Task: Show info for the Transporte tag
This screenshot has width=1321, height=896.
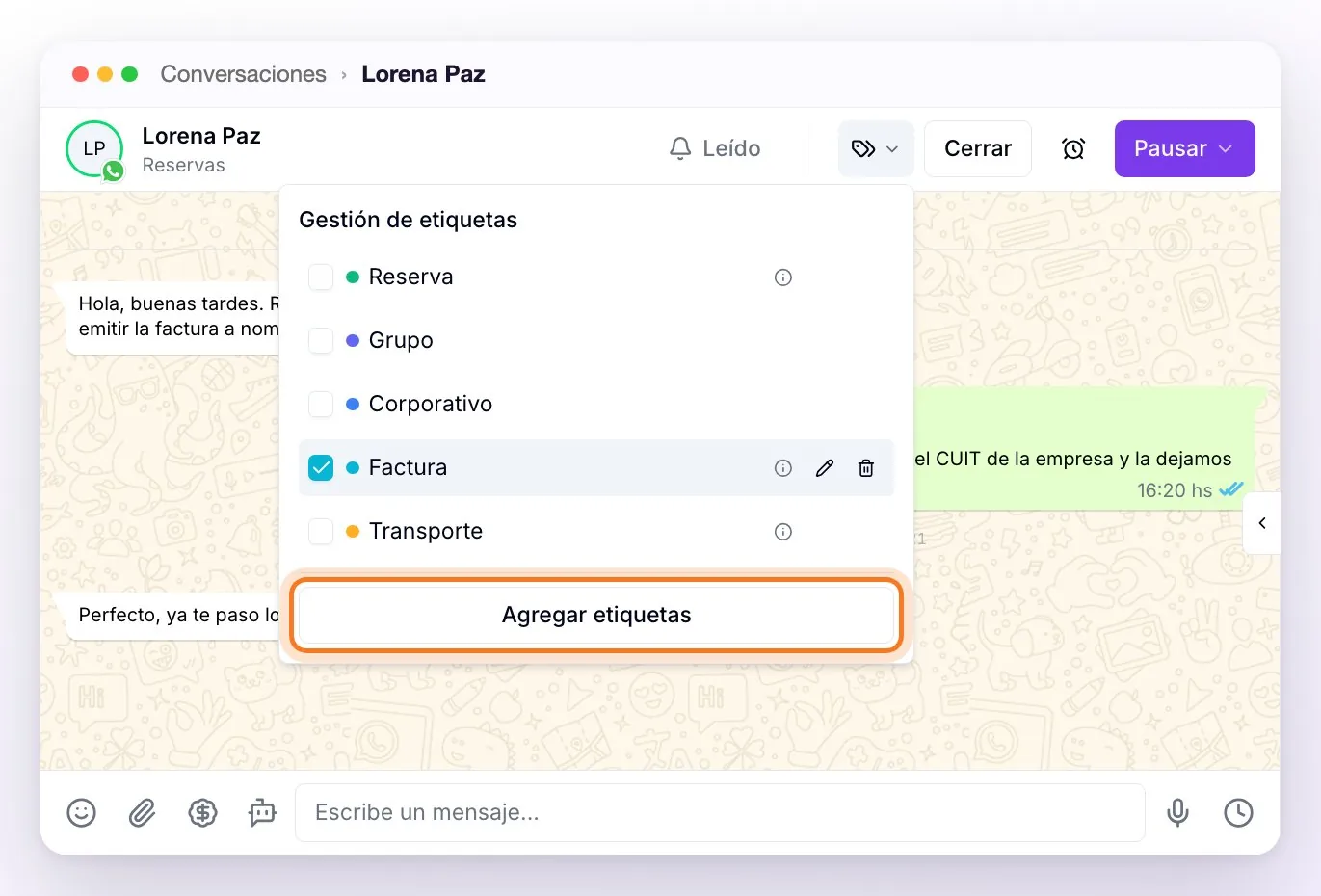Action: 783,532
